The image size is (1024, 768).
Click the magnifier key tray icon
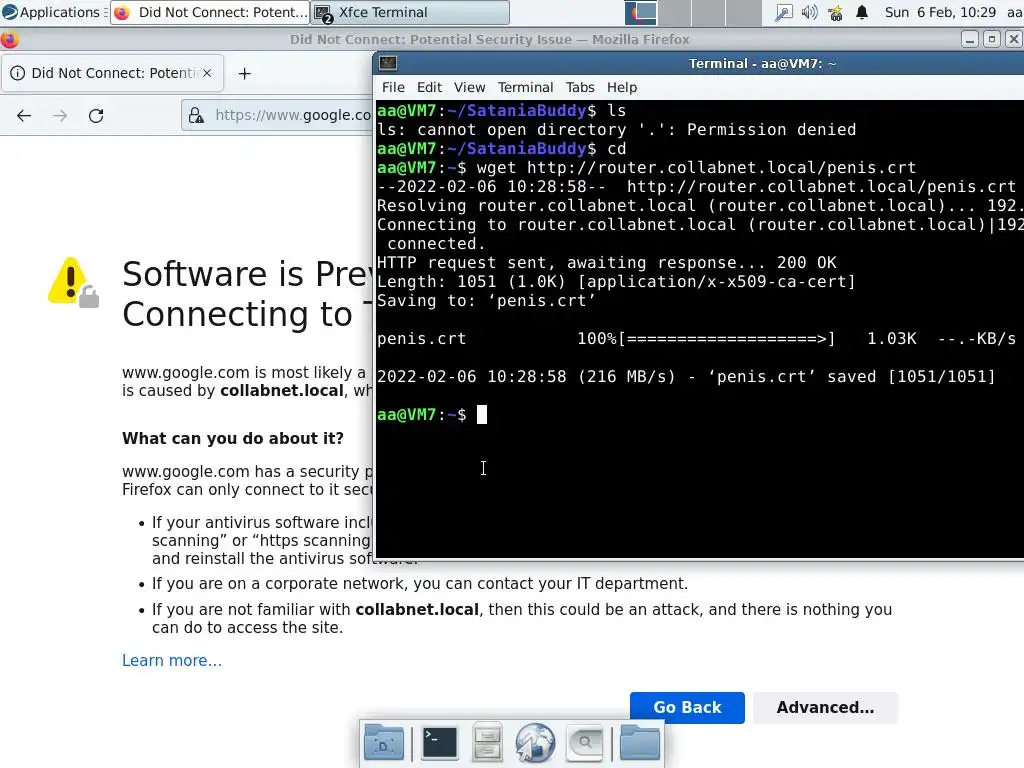coord(783,12)
